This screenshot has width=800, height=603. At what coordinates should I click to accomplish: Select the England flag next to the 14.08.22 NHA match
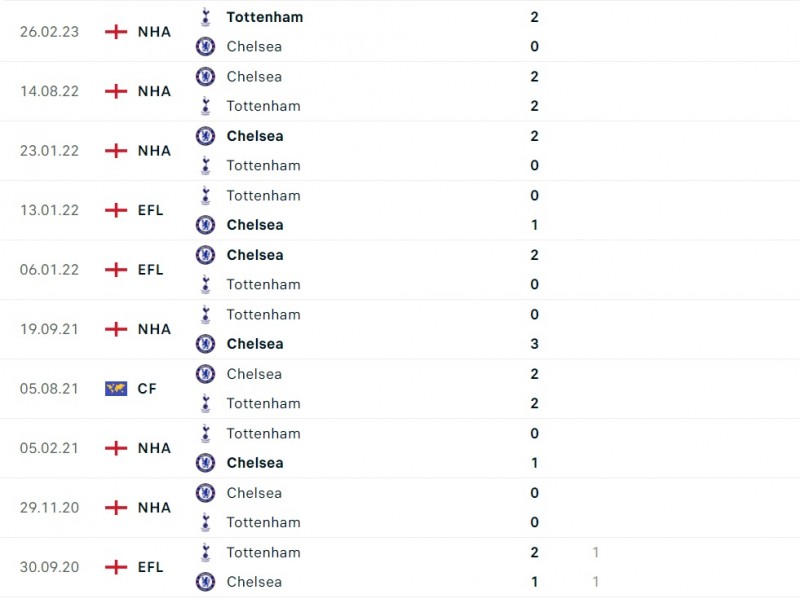(114, 91)
